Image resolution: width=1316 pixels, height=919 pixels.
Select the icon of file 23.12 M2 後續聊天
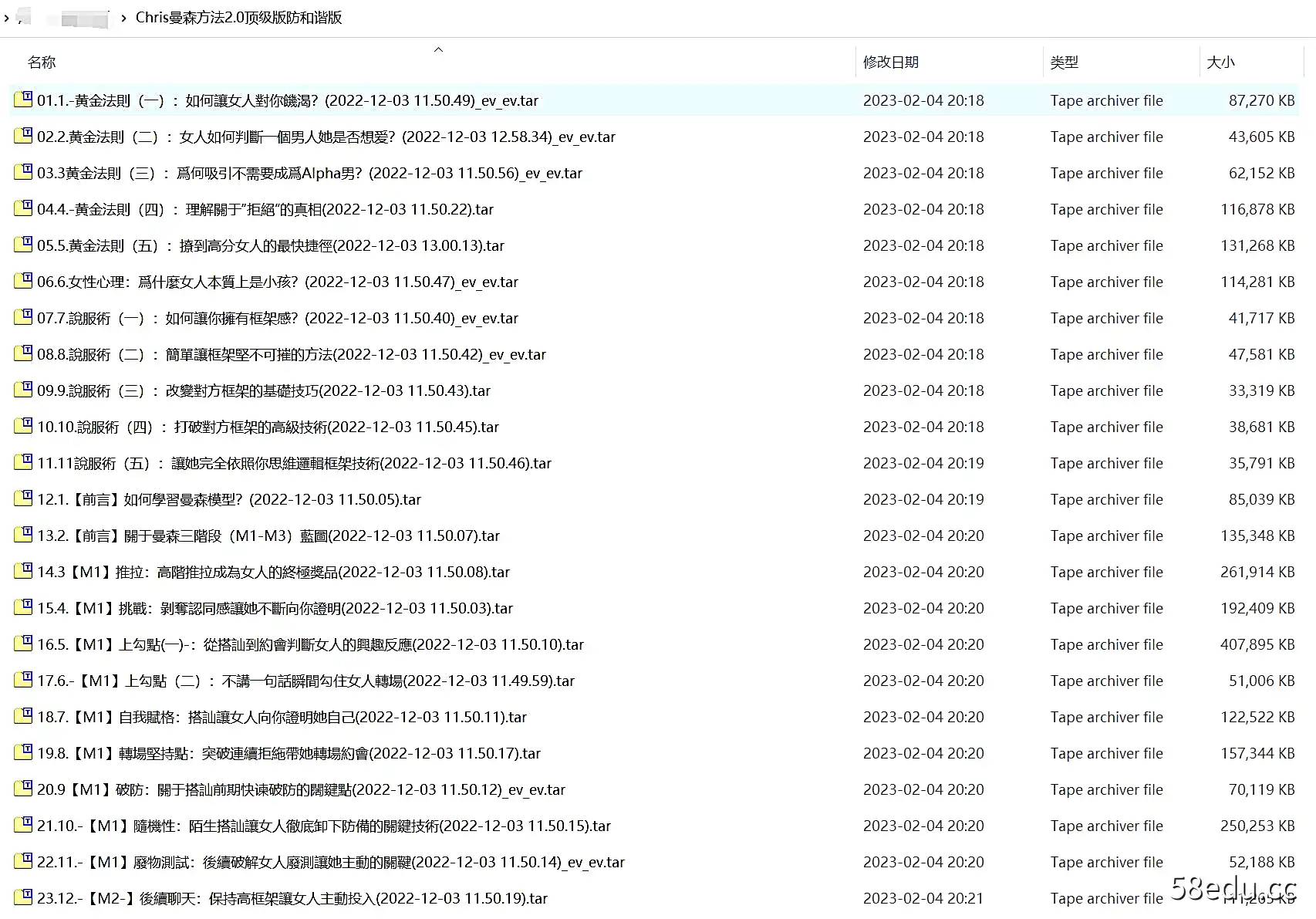tap(23, 897)
